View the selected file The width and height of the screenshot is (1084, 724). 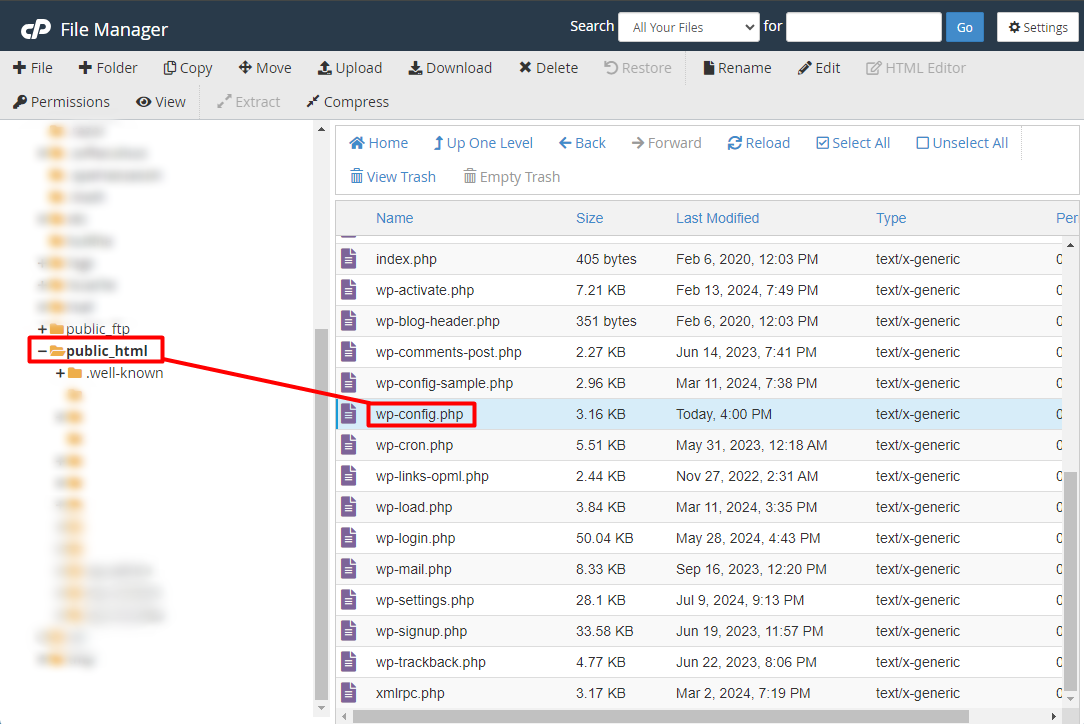tap(161, 102)
